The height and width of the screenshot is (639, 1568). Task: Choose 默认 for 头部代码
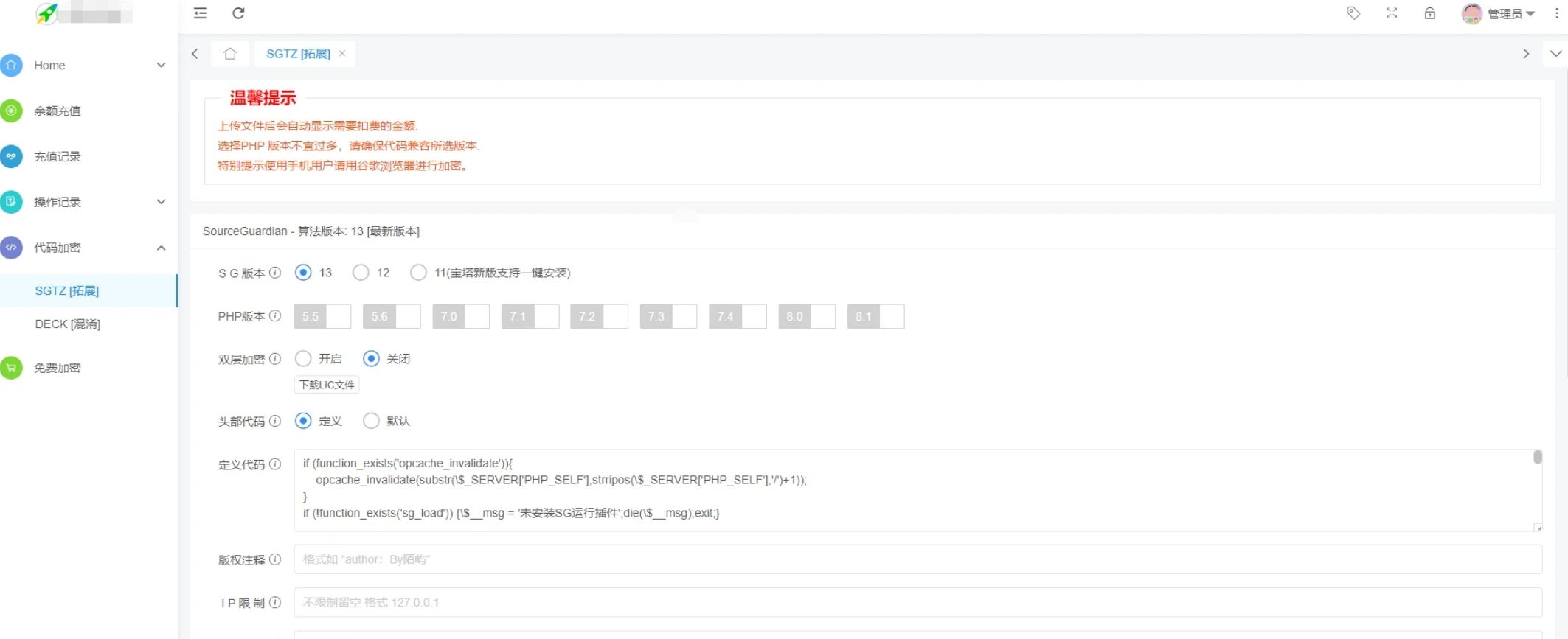click(x=371, y=421)
